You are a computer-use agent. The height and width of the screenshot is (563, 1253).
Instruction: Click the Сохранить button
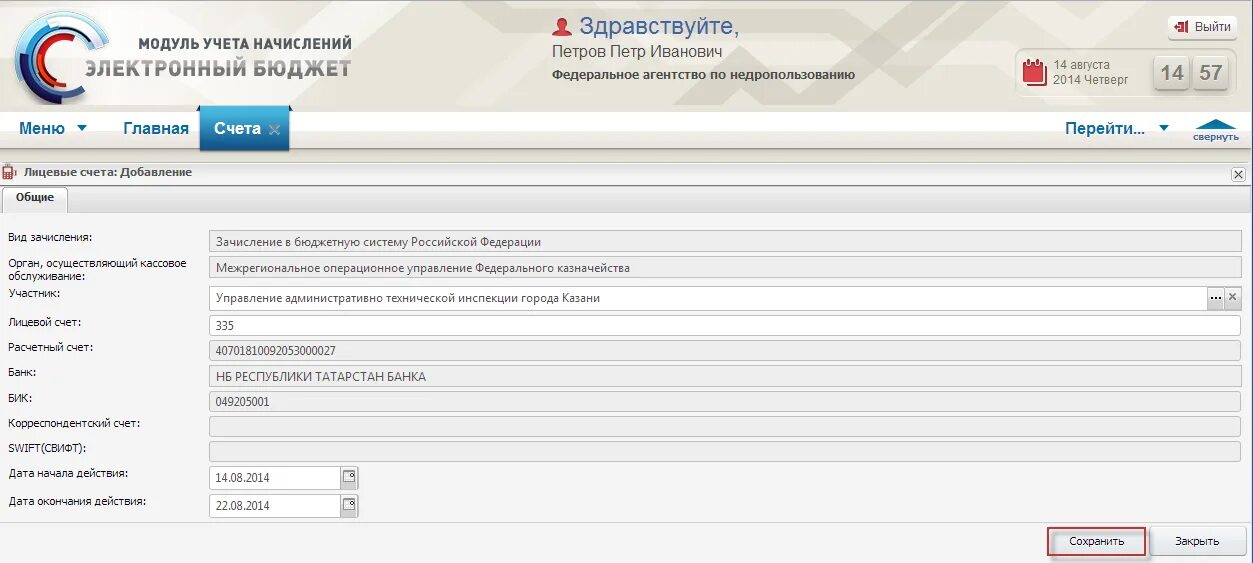coord(1096,541)
